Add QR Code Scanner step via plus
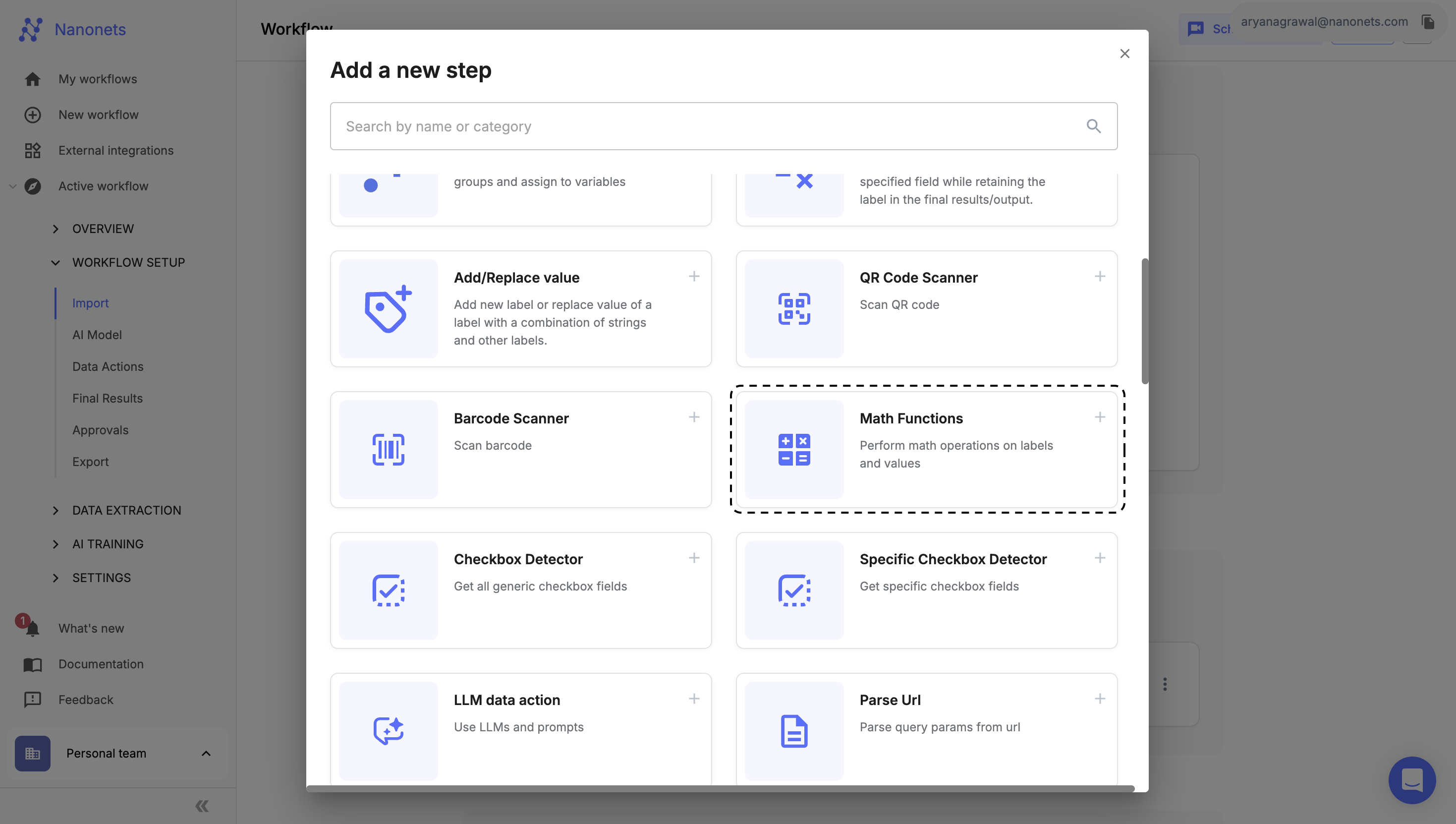Viewport: 1456px width, 824px height. [1100, 277]
